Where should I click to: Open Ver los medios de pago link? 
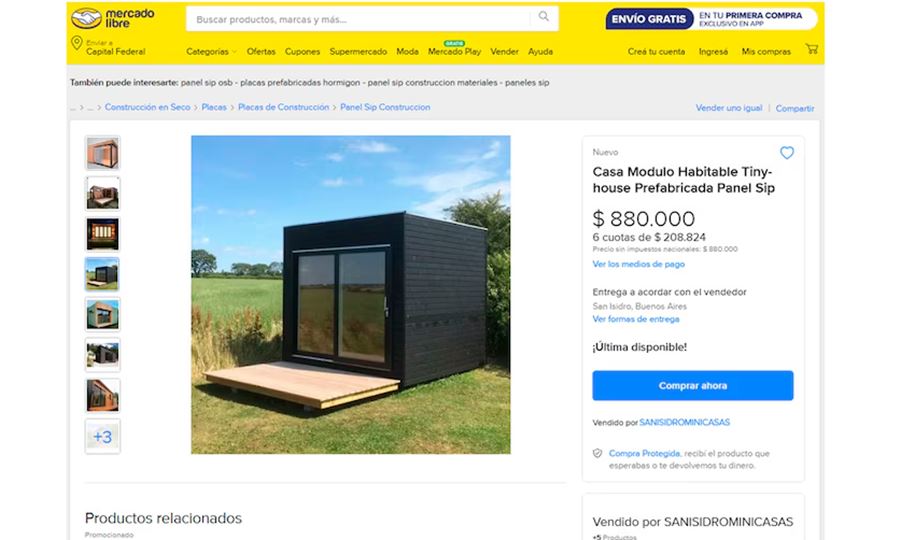[x=638, y=264]
